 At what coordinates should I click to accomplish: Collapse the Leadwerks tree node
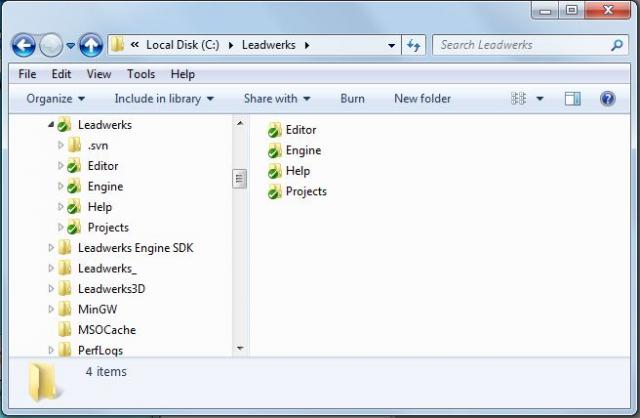[51, 125]
